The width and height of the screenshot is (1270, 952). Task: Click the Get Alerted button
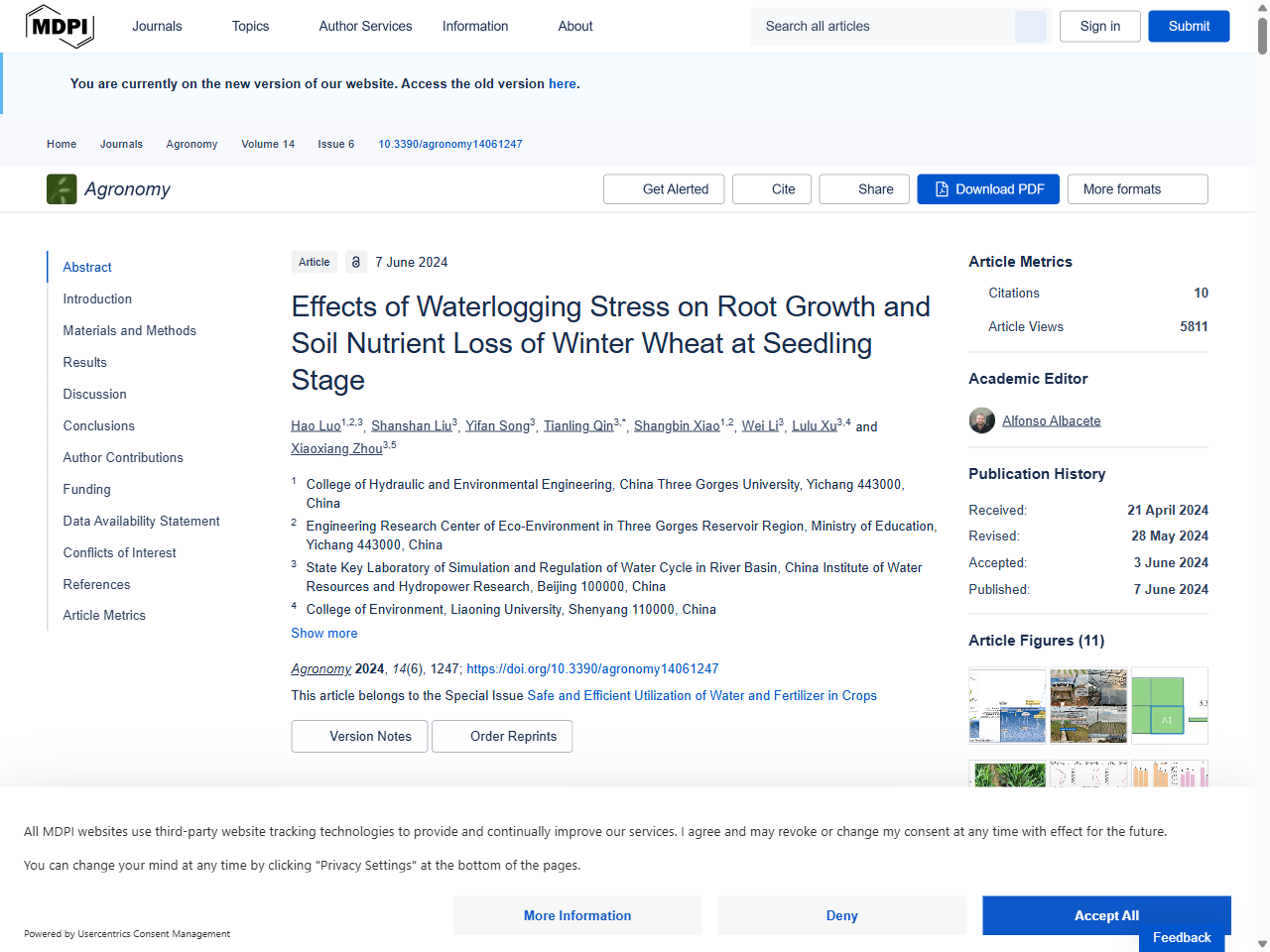[x=664, y=189]
